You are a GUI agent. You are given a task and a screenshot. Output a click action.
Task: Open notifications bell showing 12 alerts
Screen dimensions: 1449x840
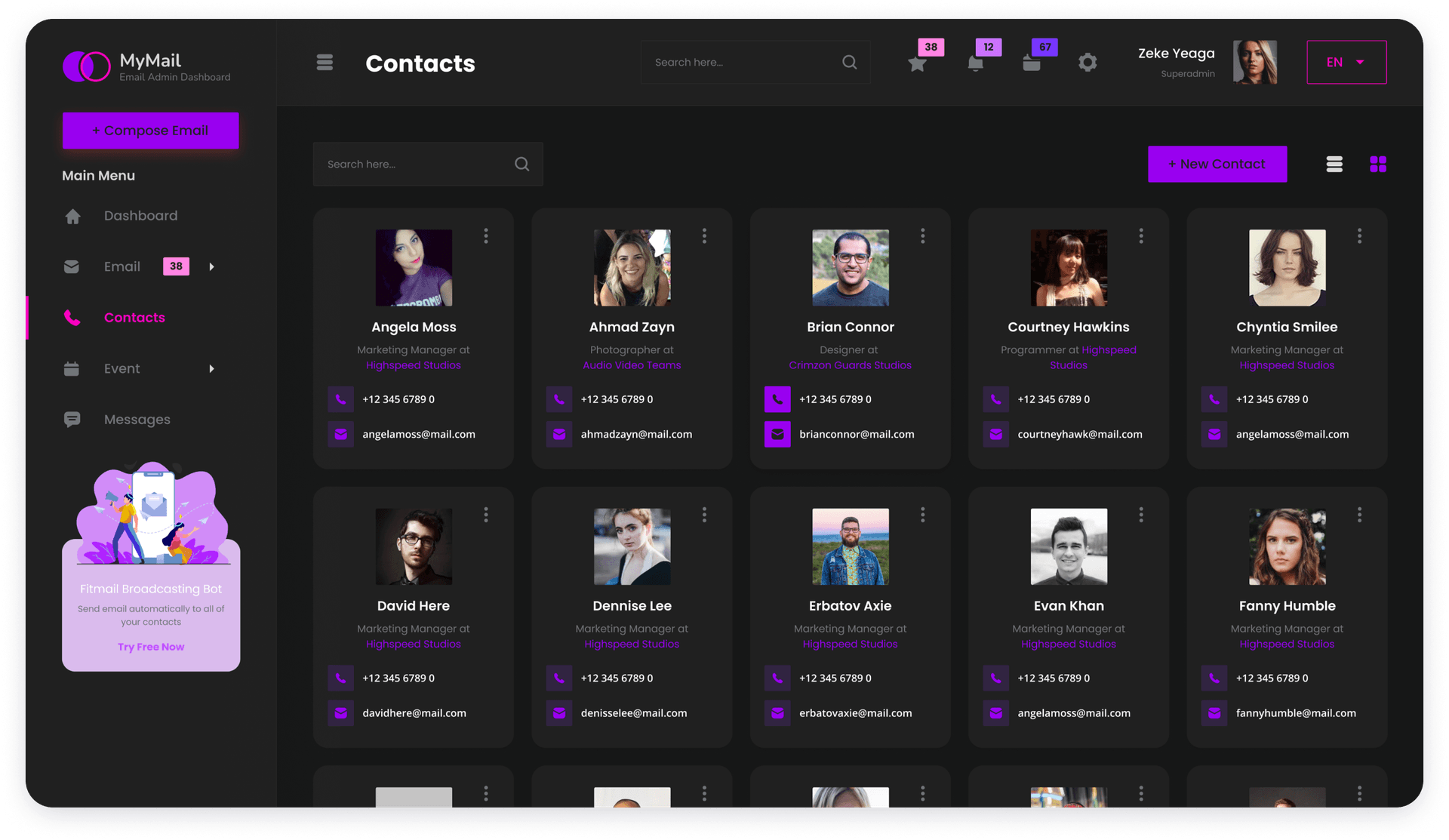pyautogui.click(x=974, y=64)
